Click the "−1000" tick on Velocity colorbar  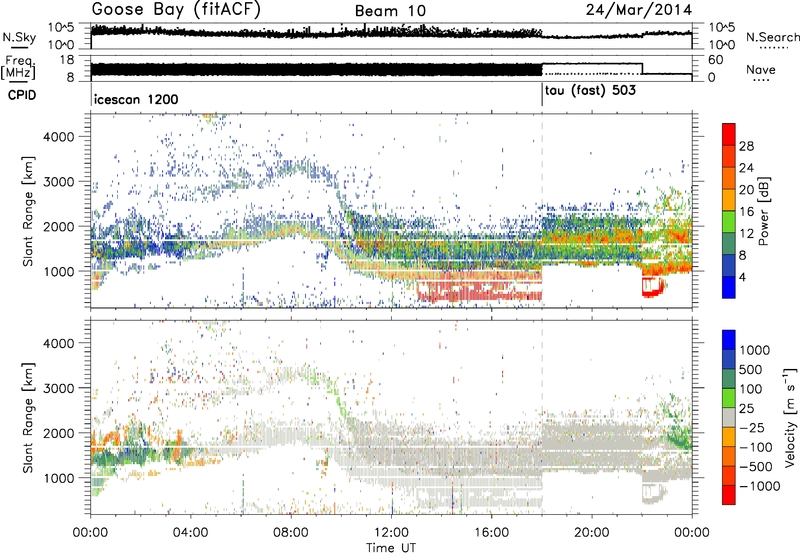pos(760,486)
